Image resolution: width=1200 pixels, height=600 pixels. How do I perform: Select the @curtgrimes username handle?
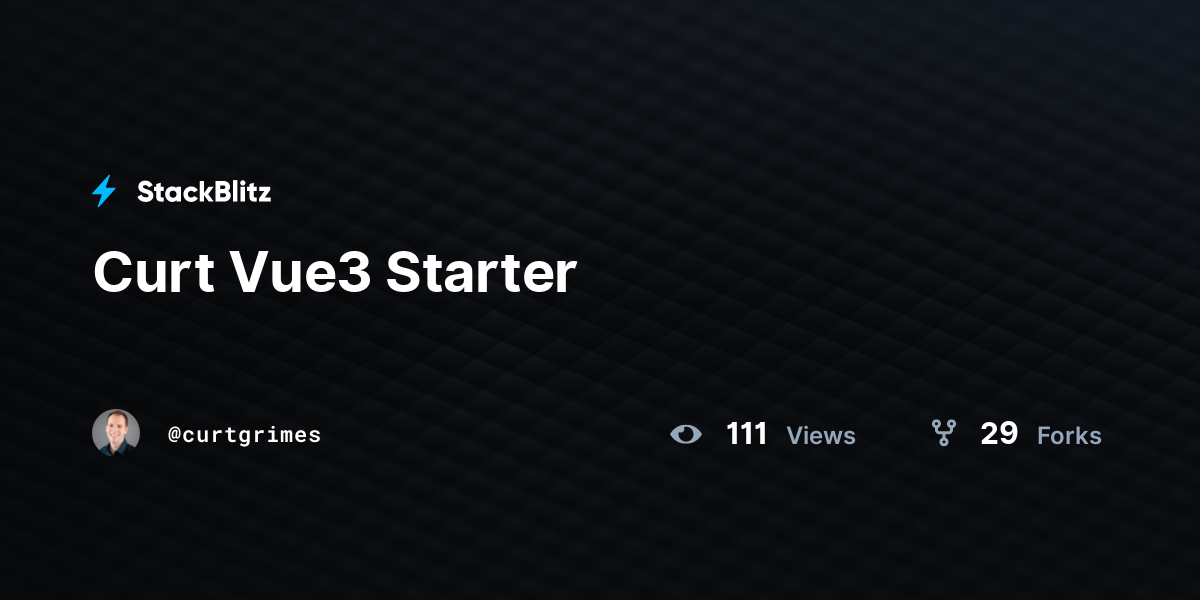[245, 435]
